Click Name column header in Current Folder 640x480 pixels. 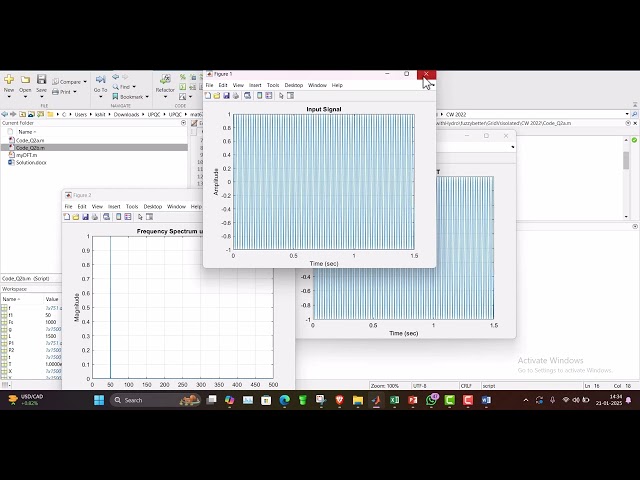click(25, 132)
